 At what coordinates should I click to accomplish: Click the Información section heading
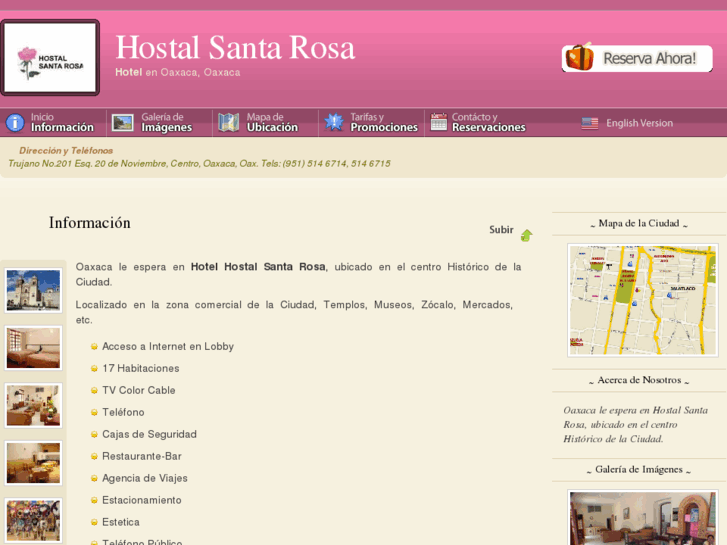click(x=89, y=223)
